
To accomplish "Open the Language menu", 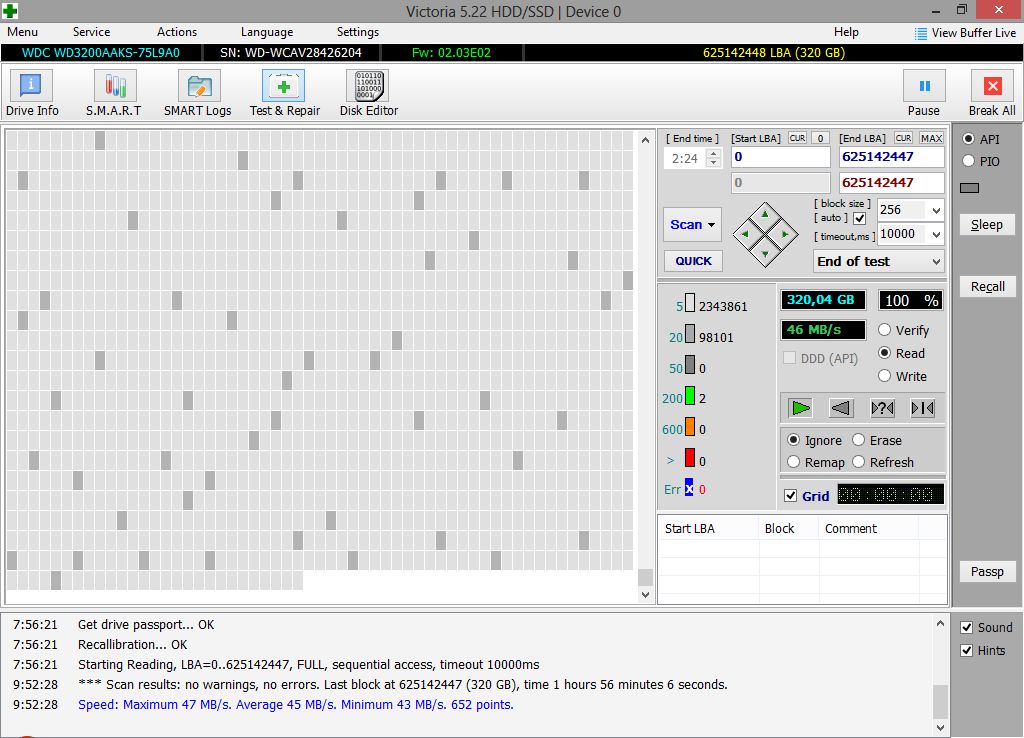I will tap(266, 32).
